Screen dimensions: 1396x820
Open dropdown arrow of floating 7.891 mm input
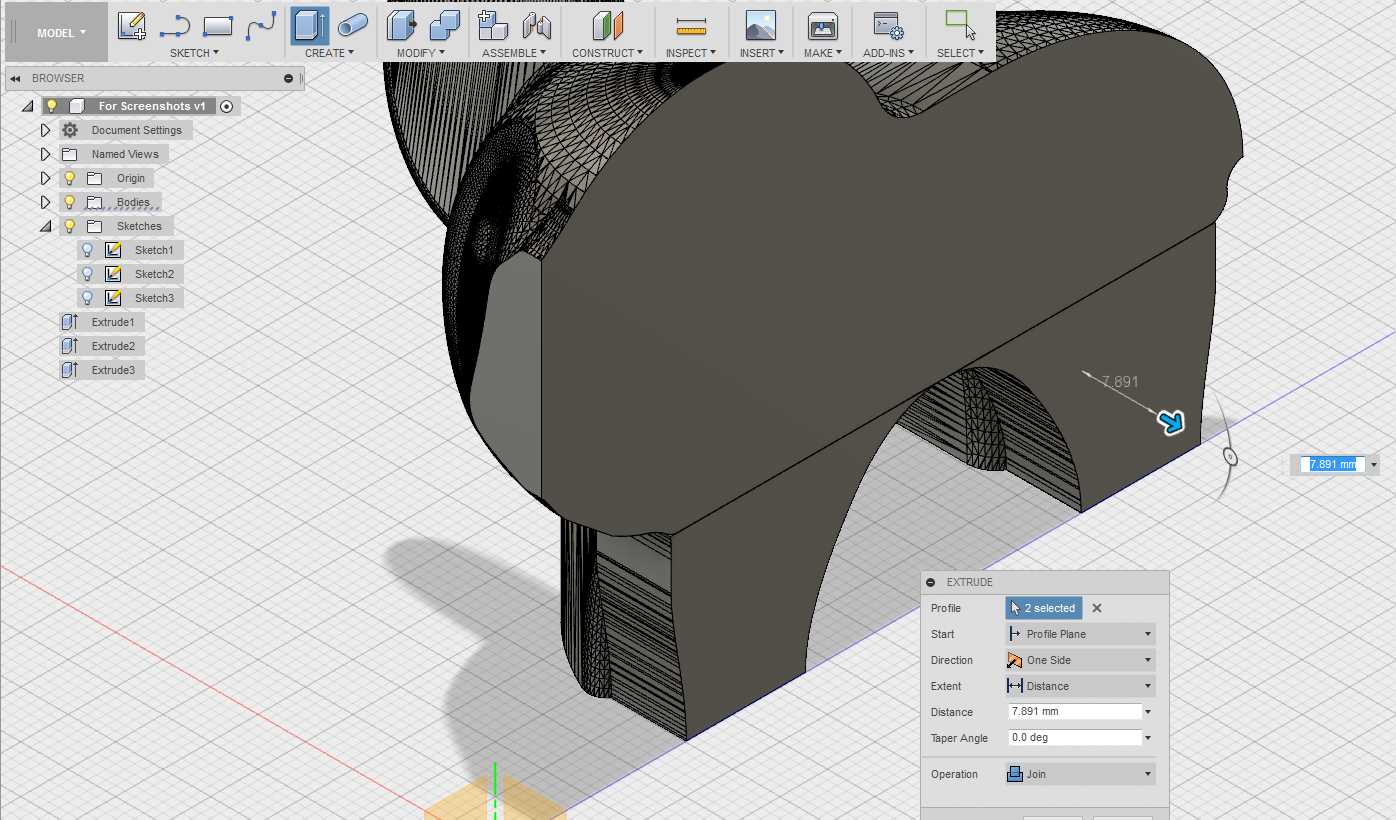pos(1374,464)
